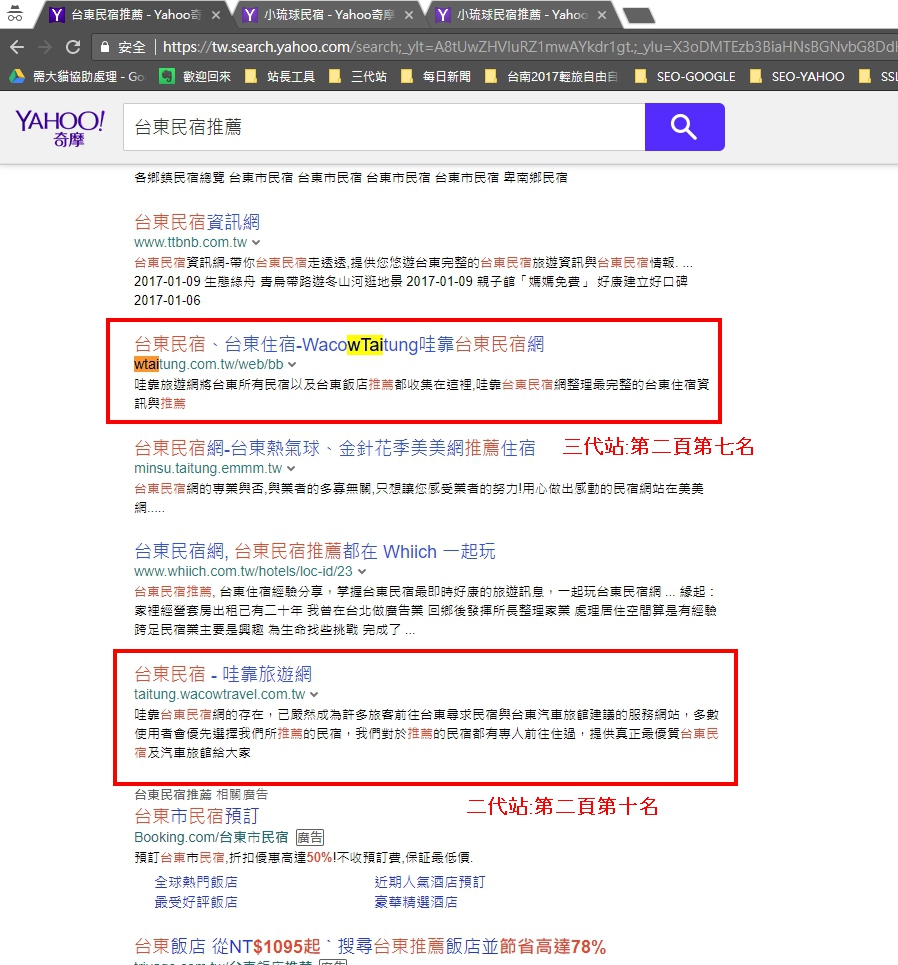Image resolution: width=898 pixels, height=965 pixels.
Task: Click the 卑南鄉民宿 link in the top row
Action: 535,178
